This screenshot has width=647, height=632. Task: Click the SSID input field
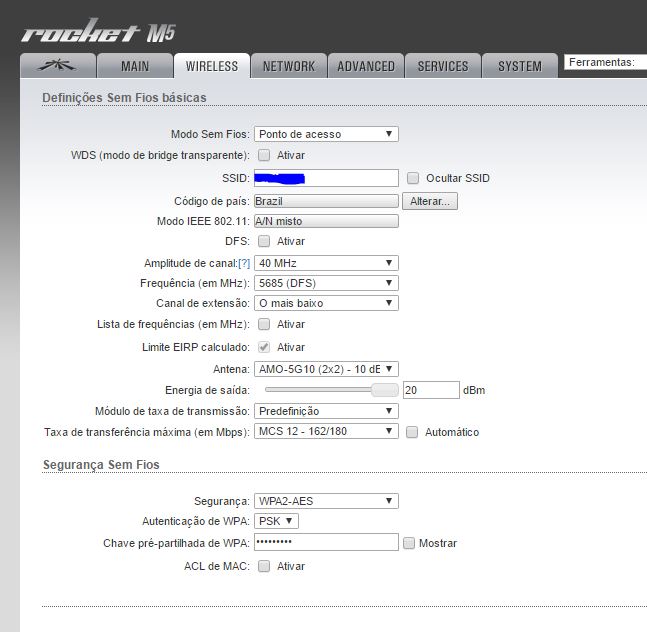click(x=326, y=178)
